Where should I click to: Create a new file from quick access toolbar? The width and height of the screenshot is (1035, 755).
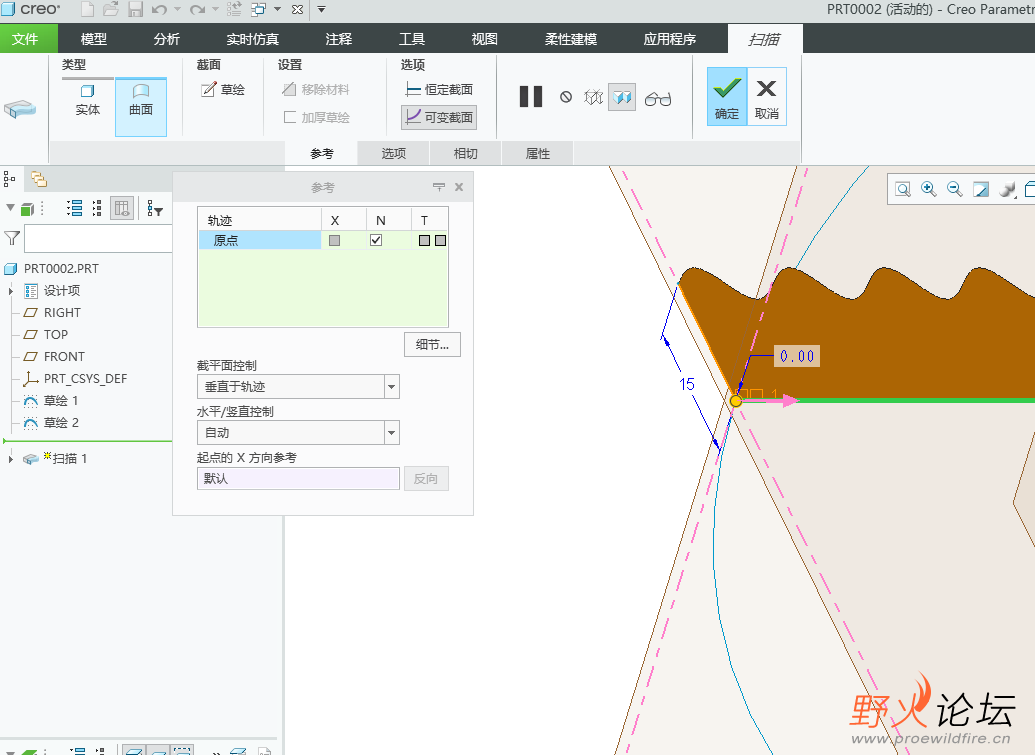(x=87, y=9)
